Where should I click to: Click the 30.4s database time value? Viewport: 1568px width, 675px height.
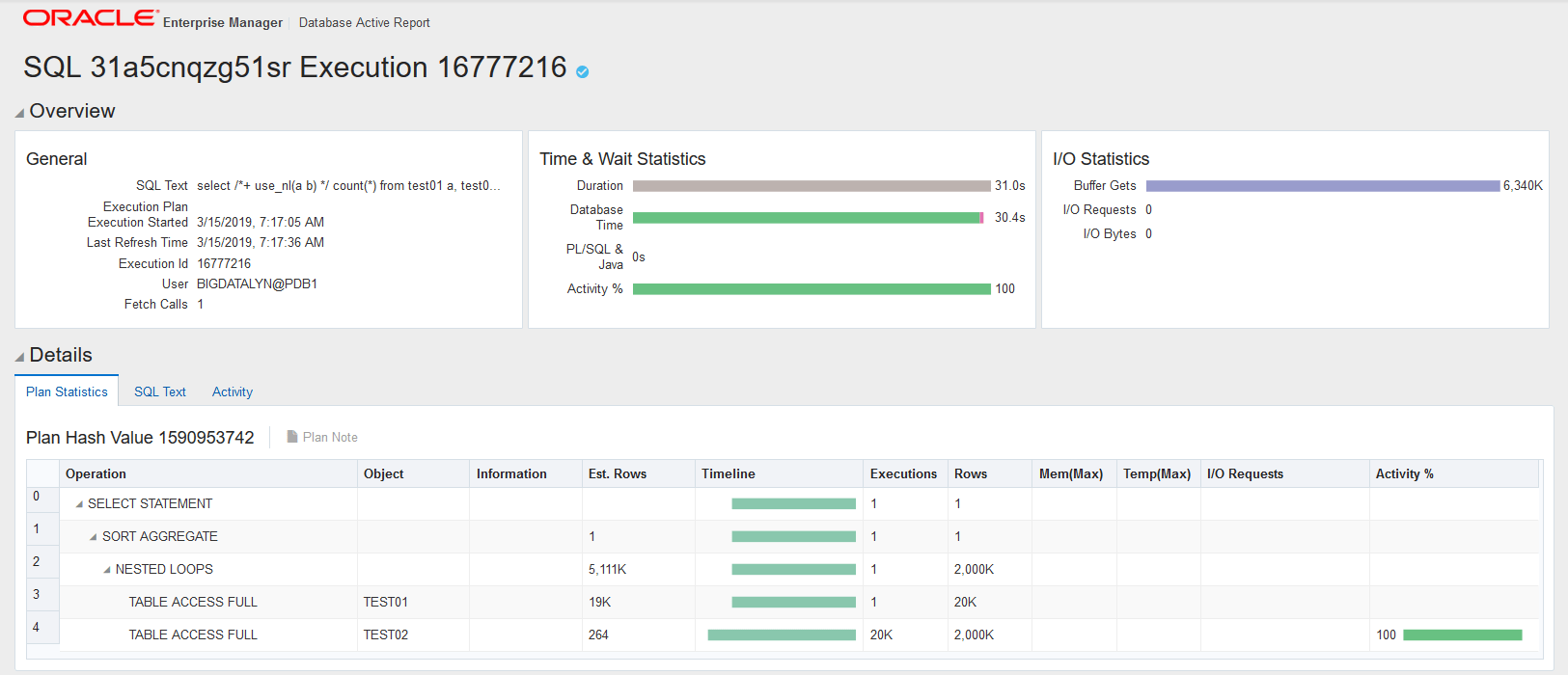(1010, 218)
